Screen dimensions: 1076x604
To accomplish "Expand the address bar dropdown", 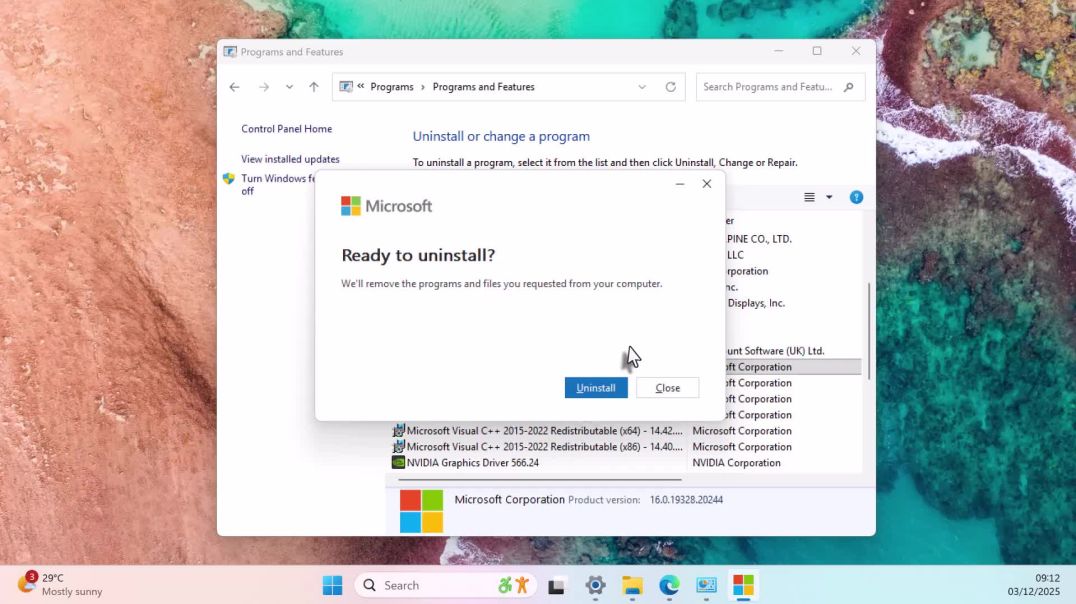I will pyautogui.click(x=642, y=87).
